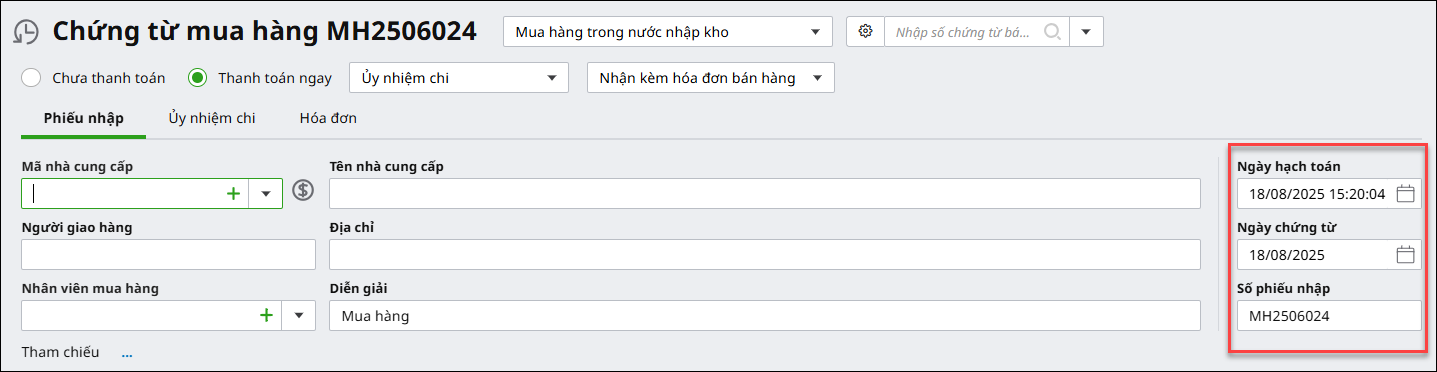
Task: Open the gear settings icon near search
Action: pyautogui.click(x=865, y=31)
